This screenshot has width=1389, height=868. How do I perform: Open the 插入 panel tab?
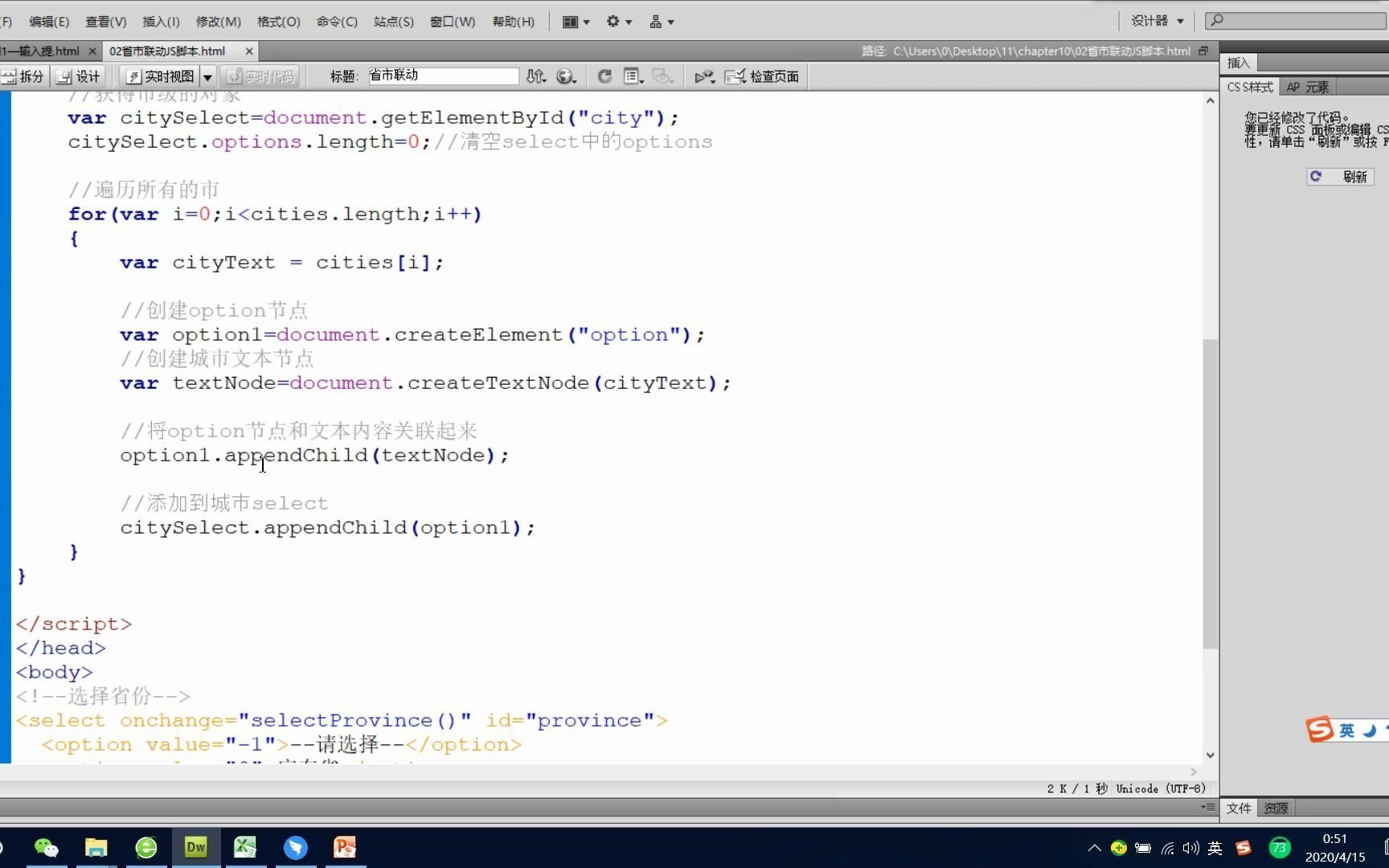1239,63
